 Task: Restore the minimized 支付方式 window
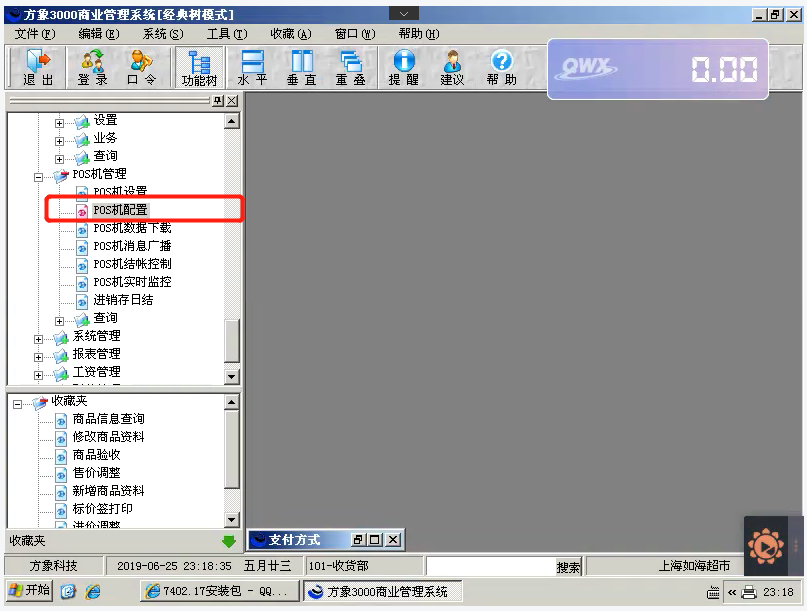(358, 540)
